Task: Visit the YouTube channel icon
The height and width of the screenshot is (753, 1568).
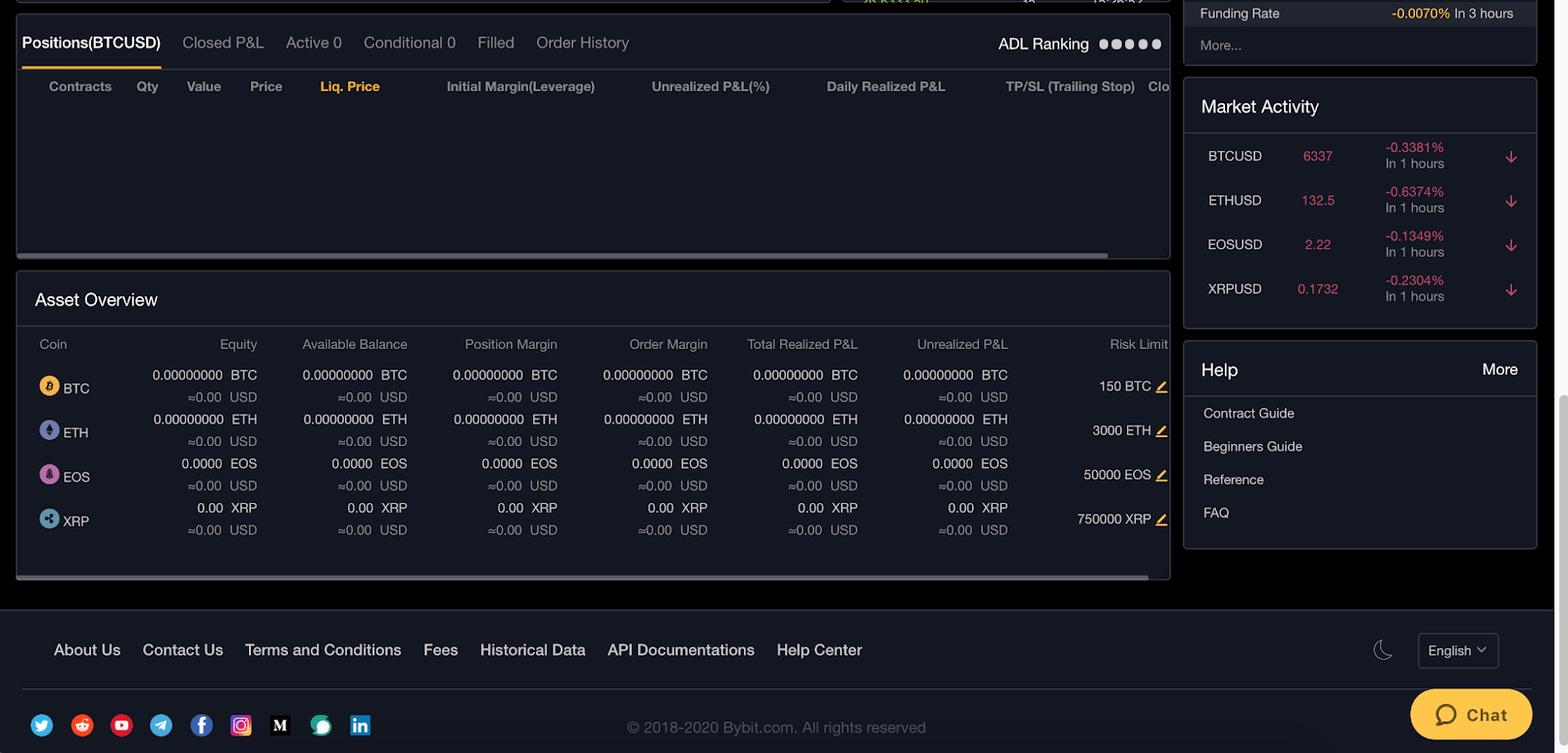Action: [122, 726]
